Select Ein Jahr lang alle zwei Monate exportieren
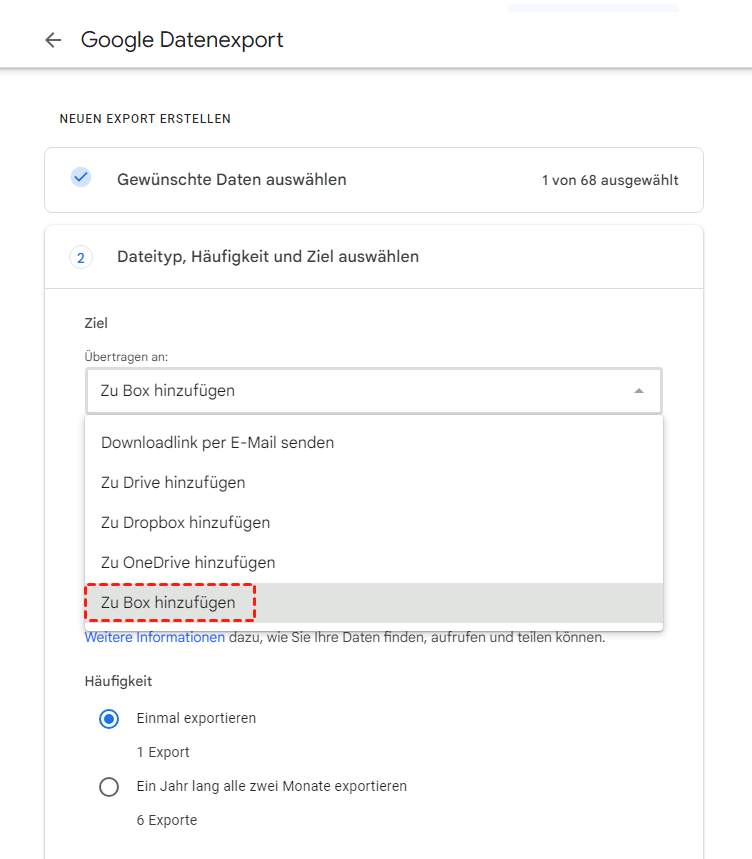The height and width of the screenshot is (859, 752). click(x=109, y=787)
